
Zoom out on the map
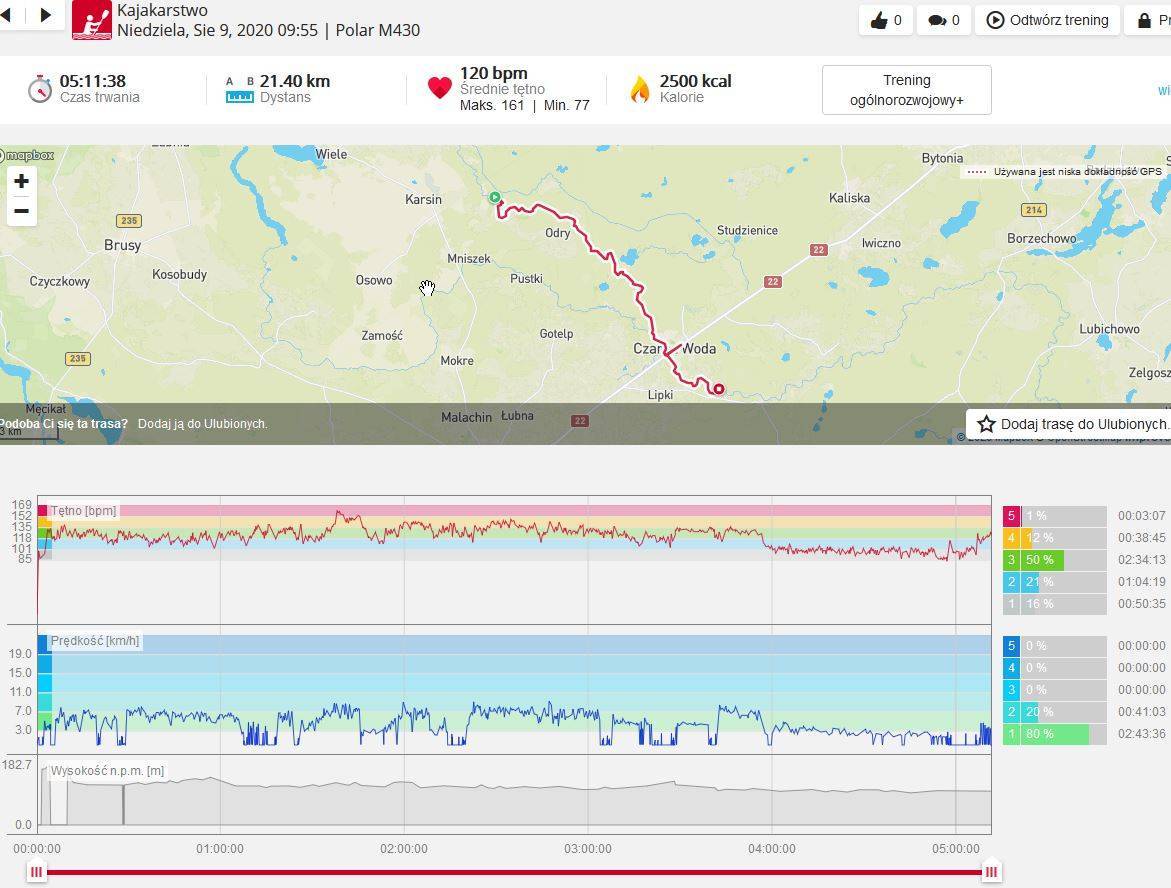[21, 211]
